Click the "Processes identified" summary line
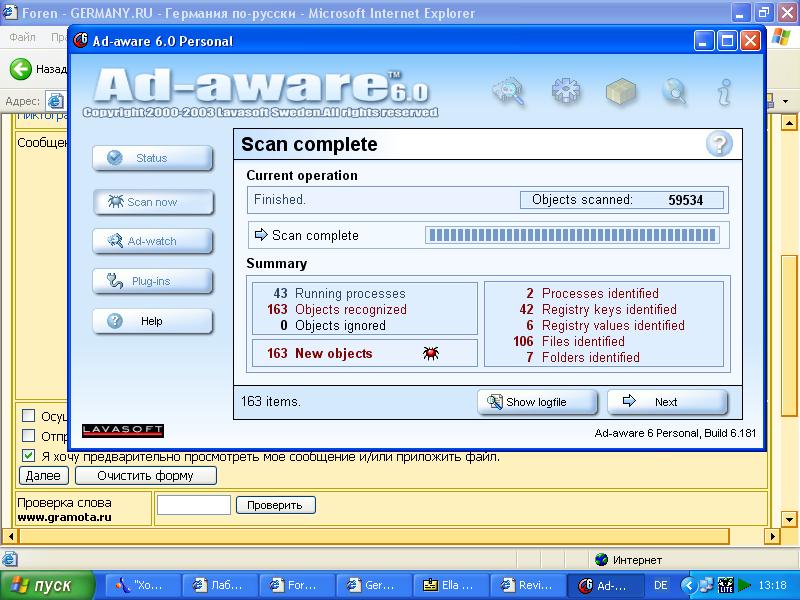800x600 pixels. pos(600,293)
